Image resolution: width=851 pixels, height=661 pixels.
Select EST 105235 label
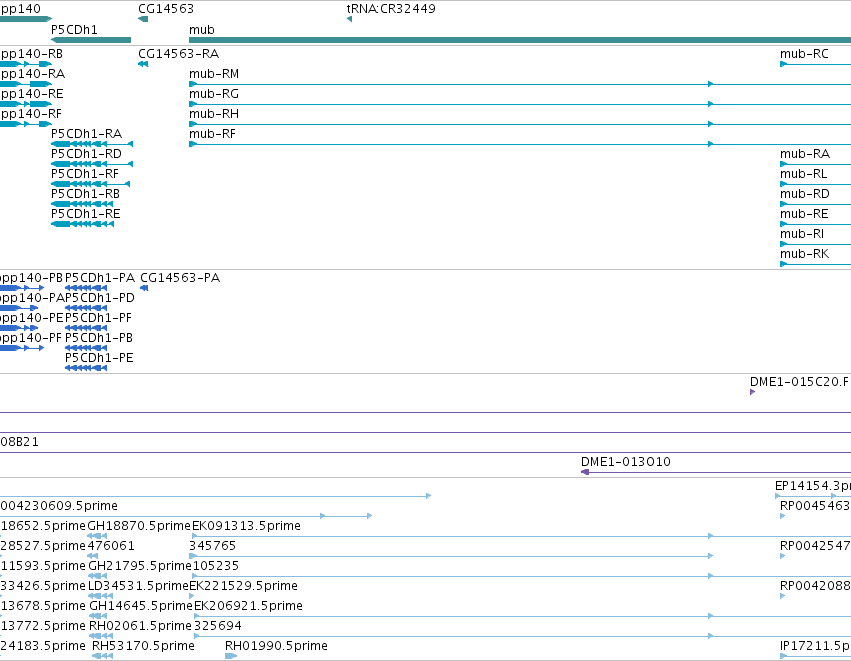[216, 566]
